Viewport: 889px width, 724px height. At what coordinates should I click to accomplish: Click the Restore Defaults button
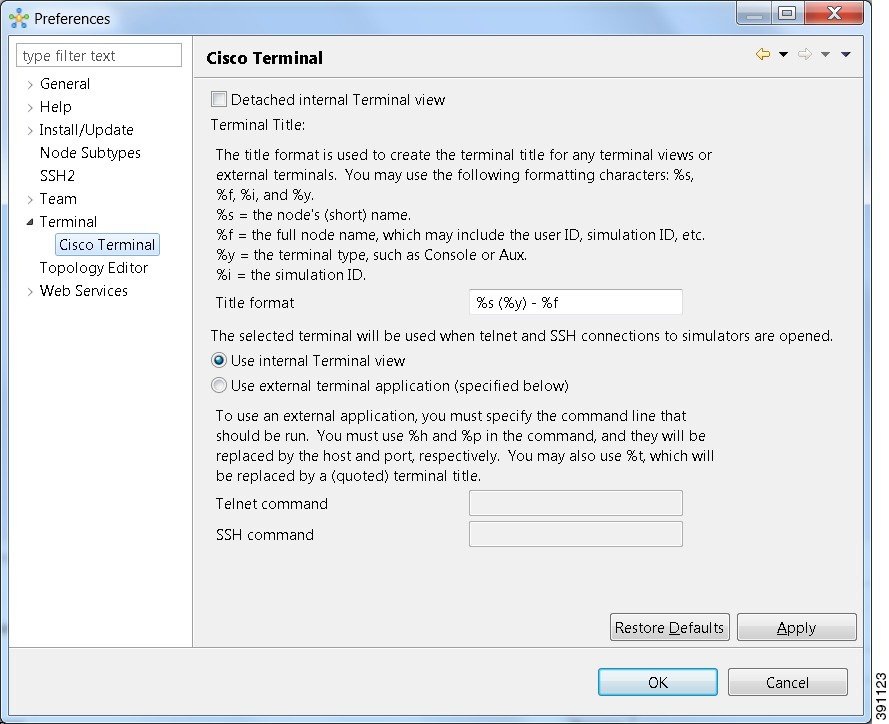point(669,627)
